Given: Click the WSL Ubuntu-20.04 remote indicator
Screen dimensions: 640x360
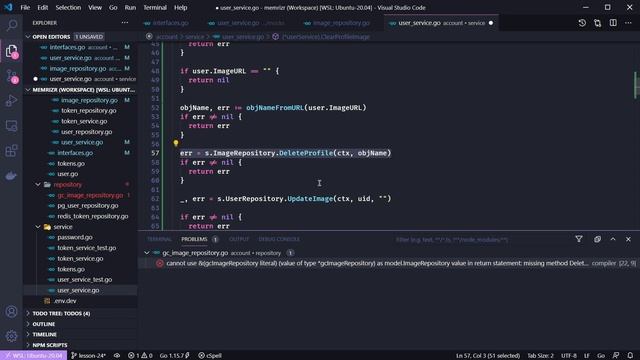Looking at the screenshot, I should [33, 356].
